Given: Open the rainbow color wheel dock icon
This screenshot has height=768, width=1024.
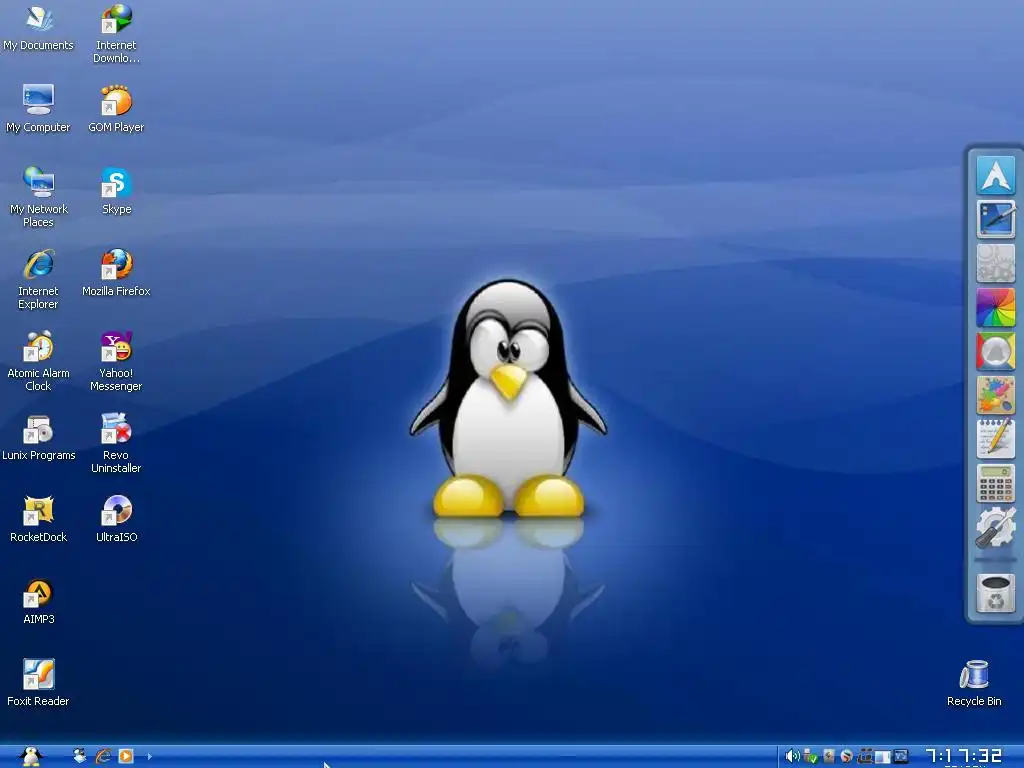Looking at the screenshot, I should 995,307.
